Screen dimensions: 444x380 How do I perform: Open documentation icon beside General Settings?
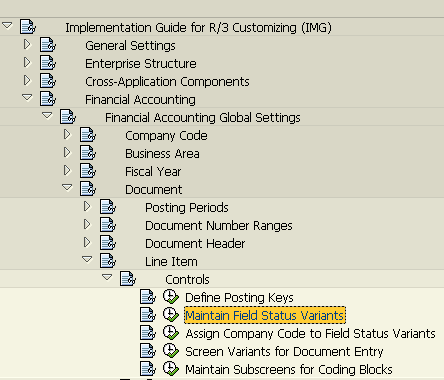click(48, 45)
